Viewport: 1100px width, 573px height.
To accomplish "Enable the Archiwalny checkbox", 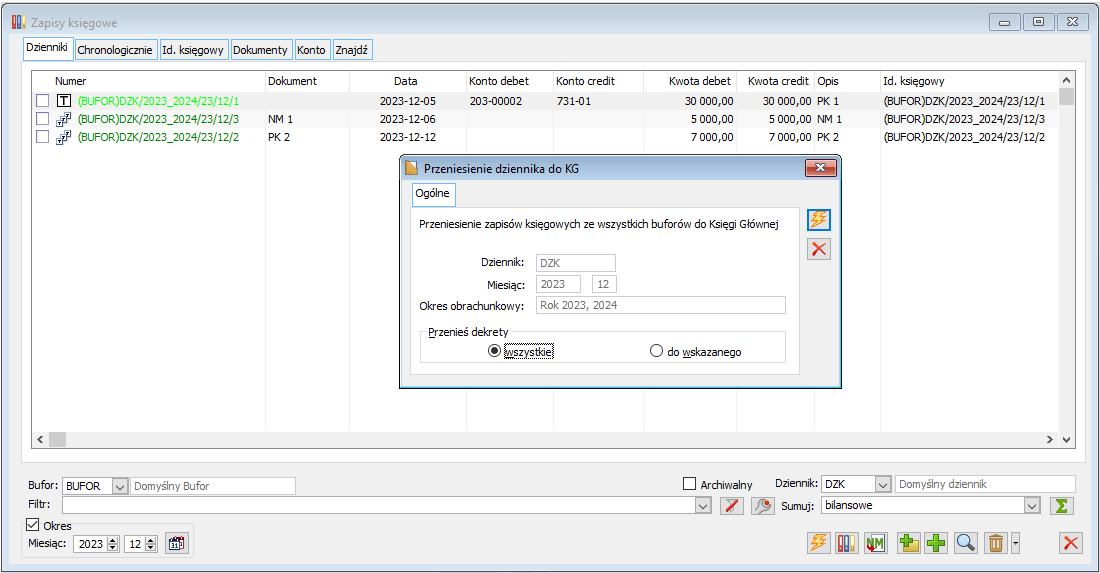I will [x=690, y=484].
